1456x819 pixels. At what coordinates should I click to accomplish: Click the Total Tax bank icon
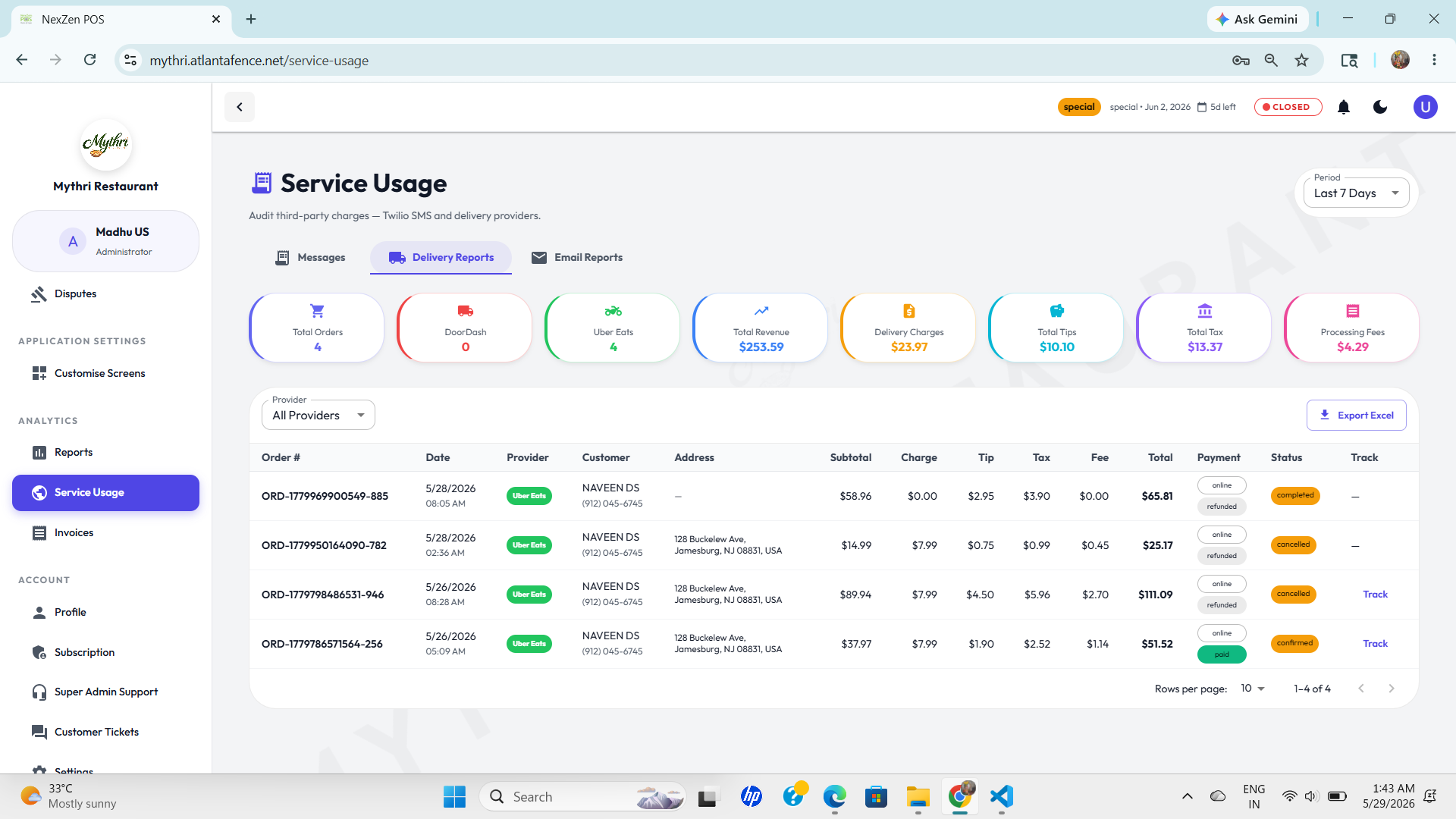coord(1204,311)
